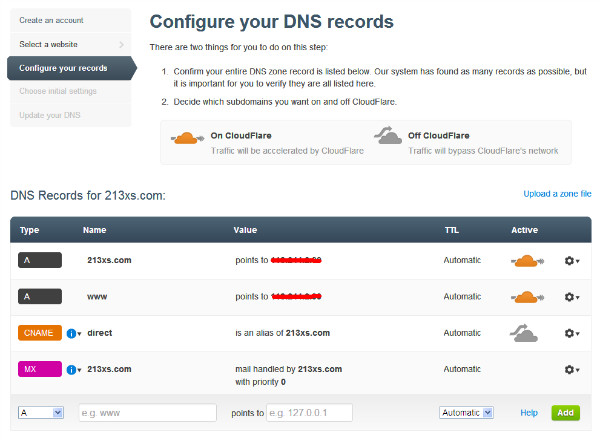Click Automatic TTL in the direct row

point(462,333)
